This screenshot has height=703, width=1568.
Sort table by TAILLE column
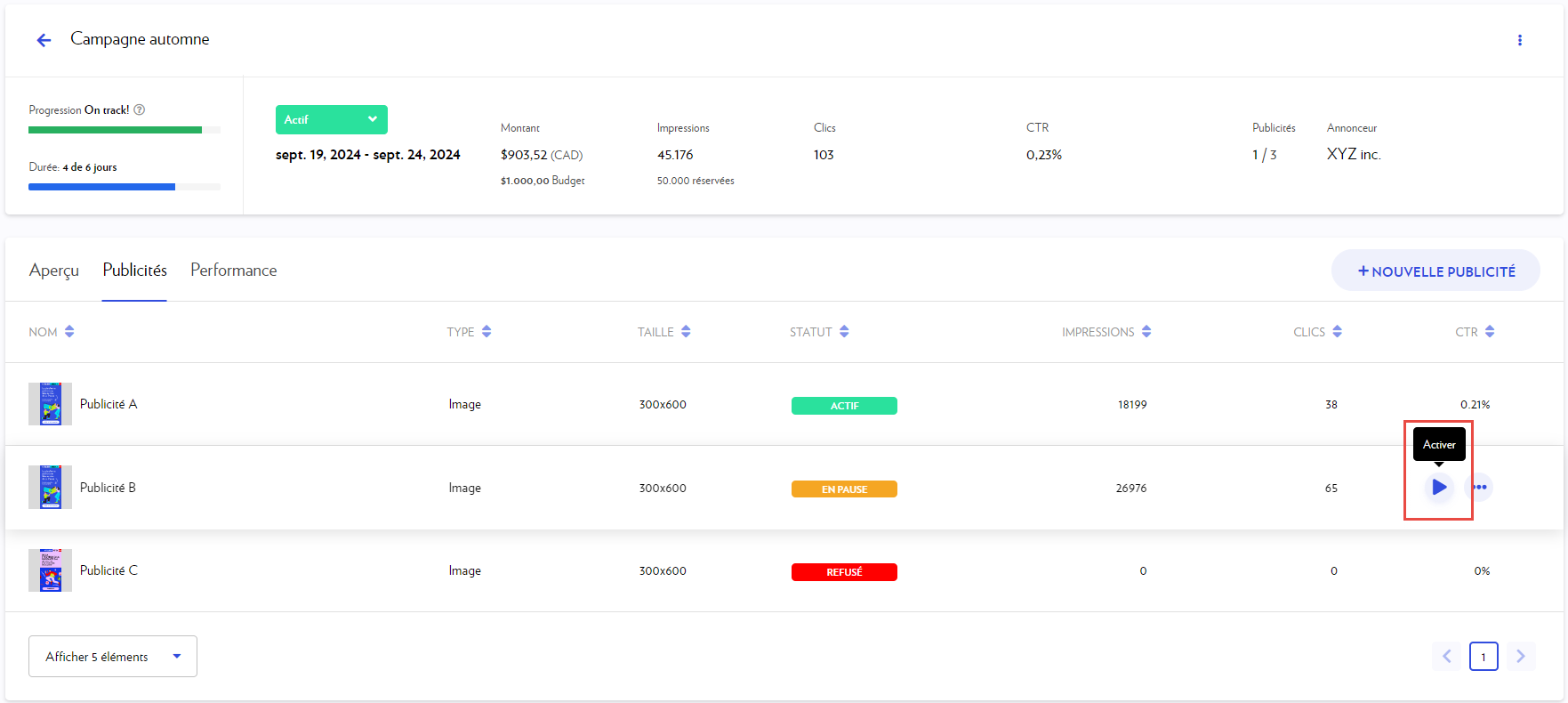click(686, 332)
